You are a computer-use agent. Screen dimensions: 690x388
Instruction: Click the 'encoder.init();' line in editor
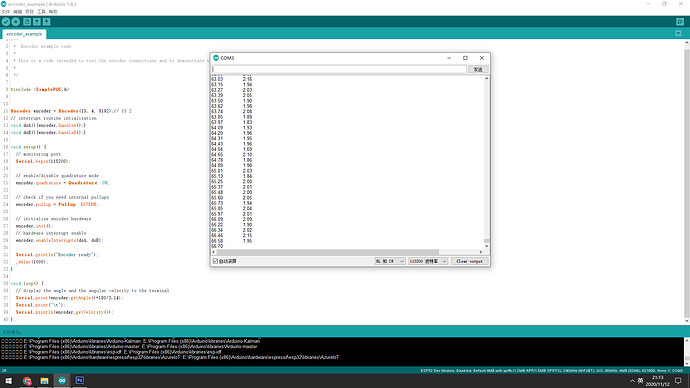34,226
